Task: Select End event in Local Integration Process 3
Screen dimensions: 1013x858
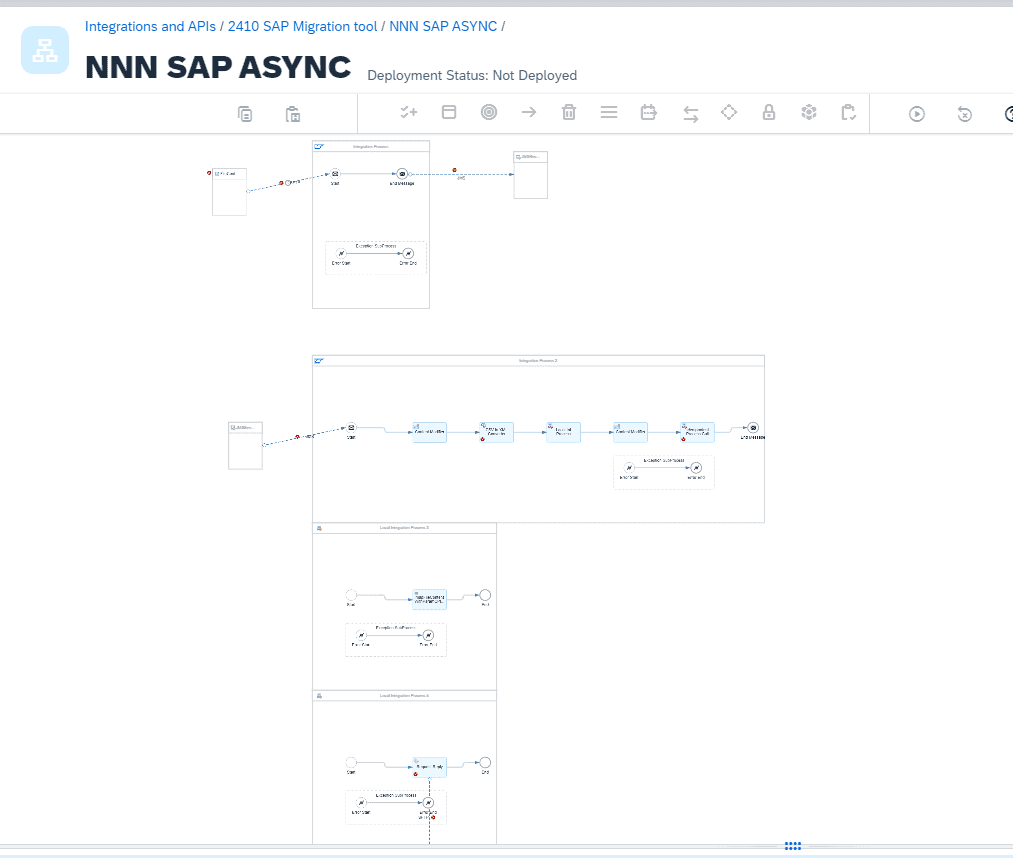Action: (485, 595)
